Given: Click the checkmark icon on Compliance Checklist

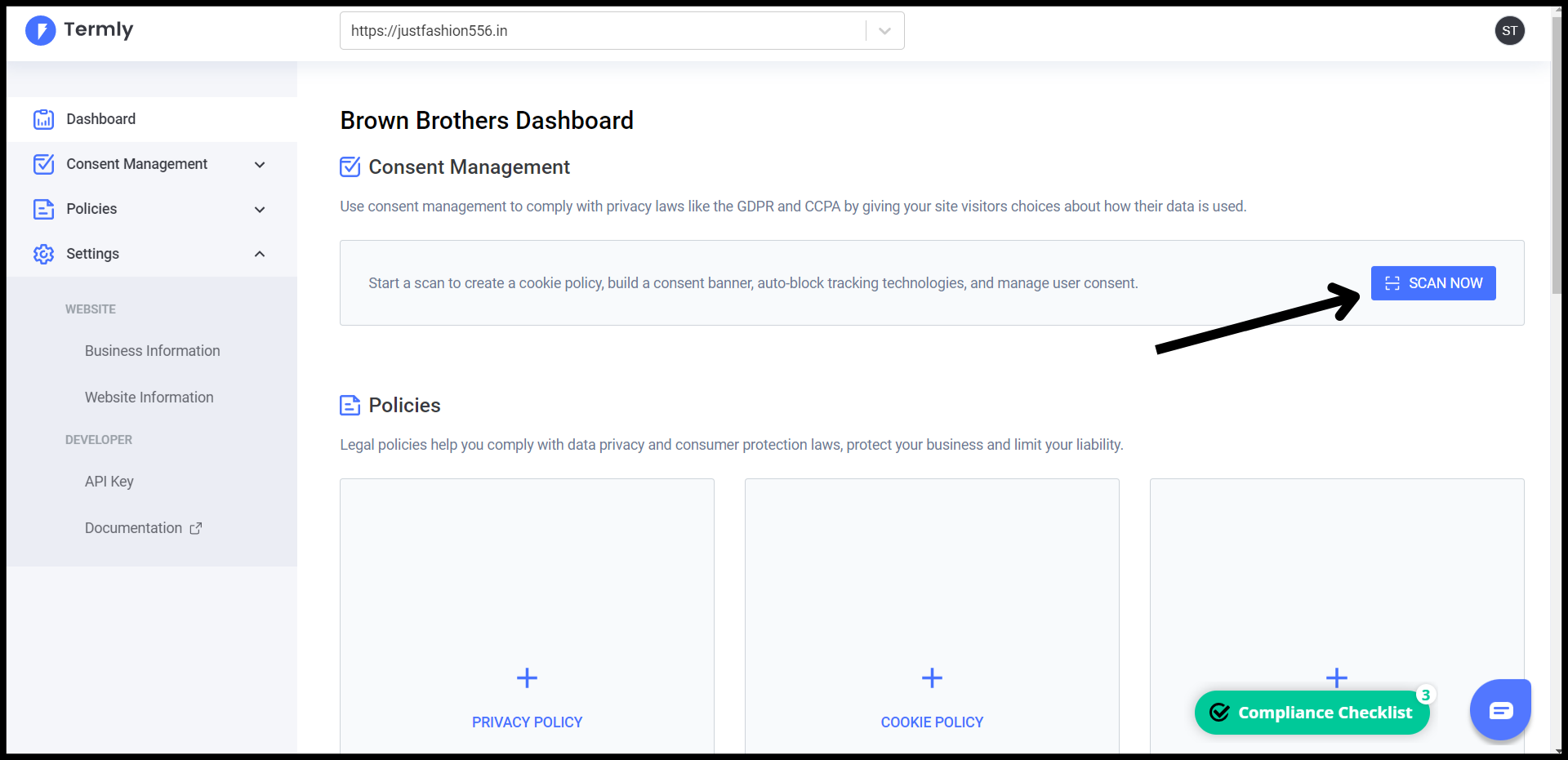Looking at the screenshot, I should click(1219, 713).
